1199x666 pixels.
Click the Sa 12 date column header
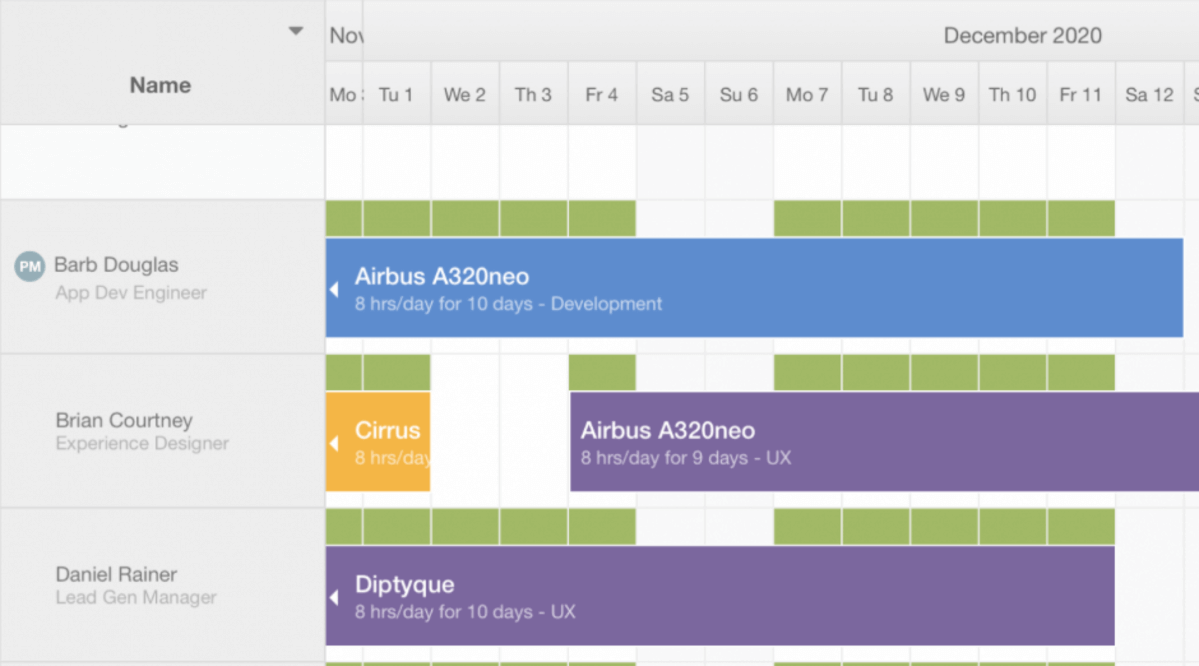tap(1149, 94)
